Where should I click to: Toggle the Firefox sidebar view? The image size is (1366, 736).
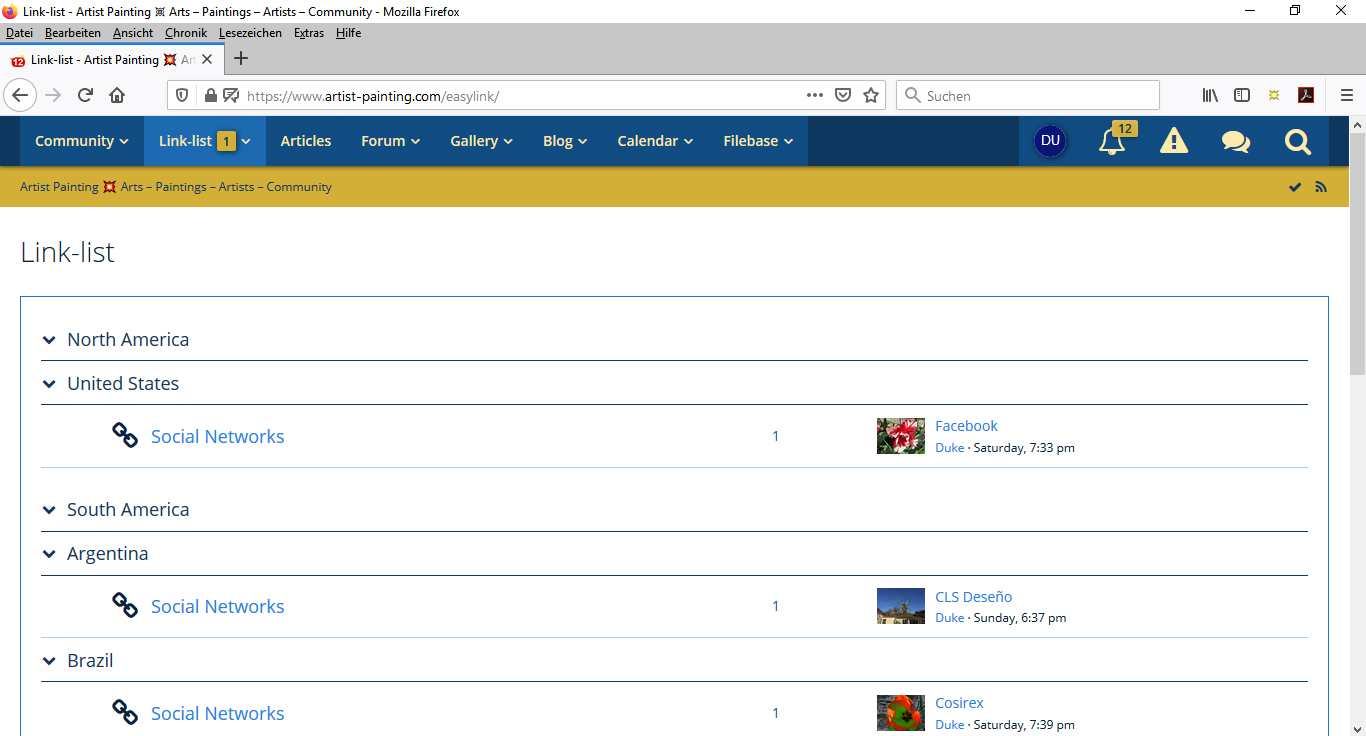1242,96
